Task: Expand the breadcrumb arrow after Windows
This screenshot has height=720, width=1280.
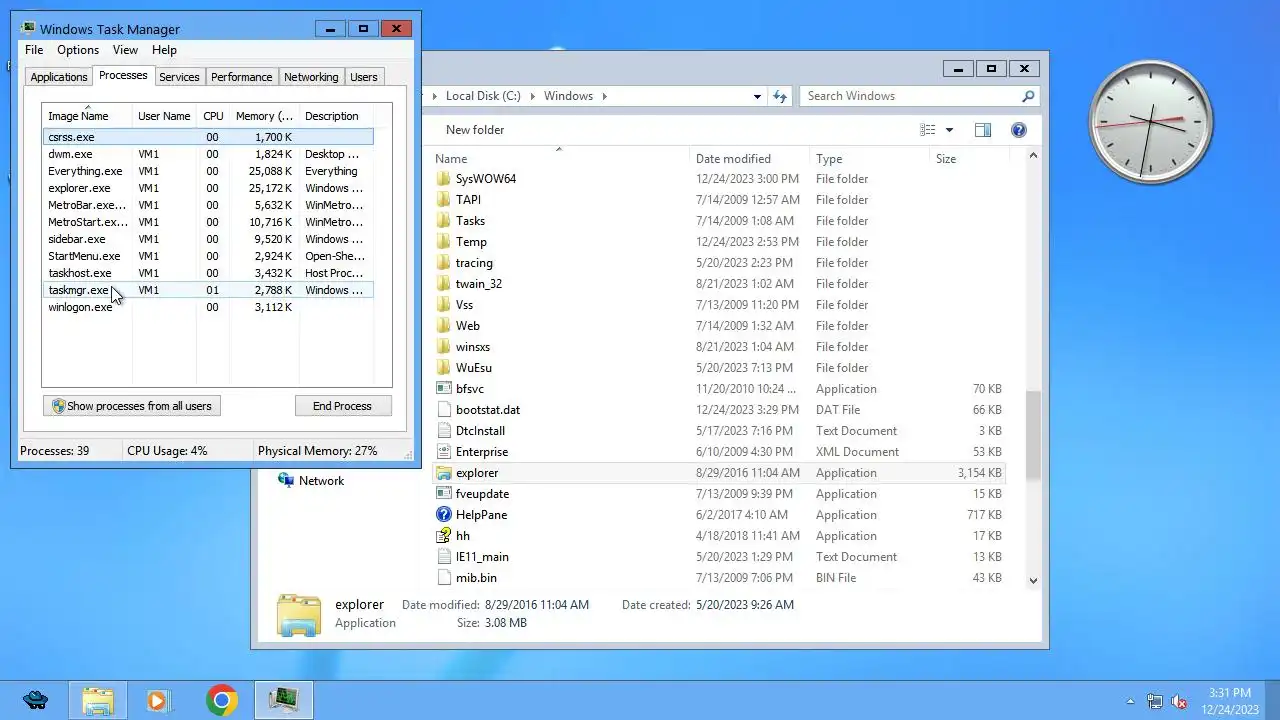Action: click(605, 96)
